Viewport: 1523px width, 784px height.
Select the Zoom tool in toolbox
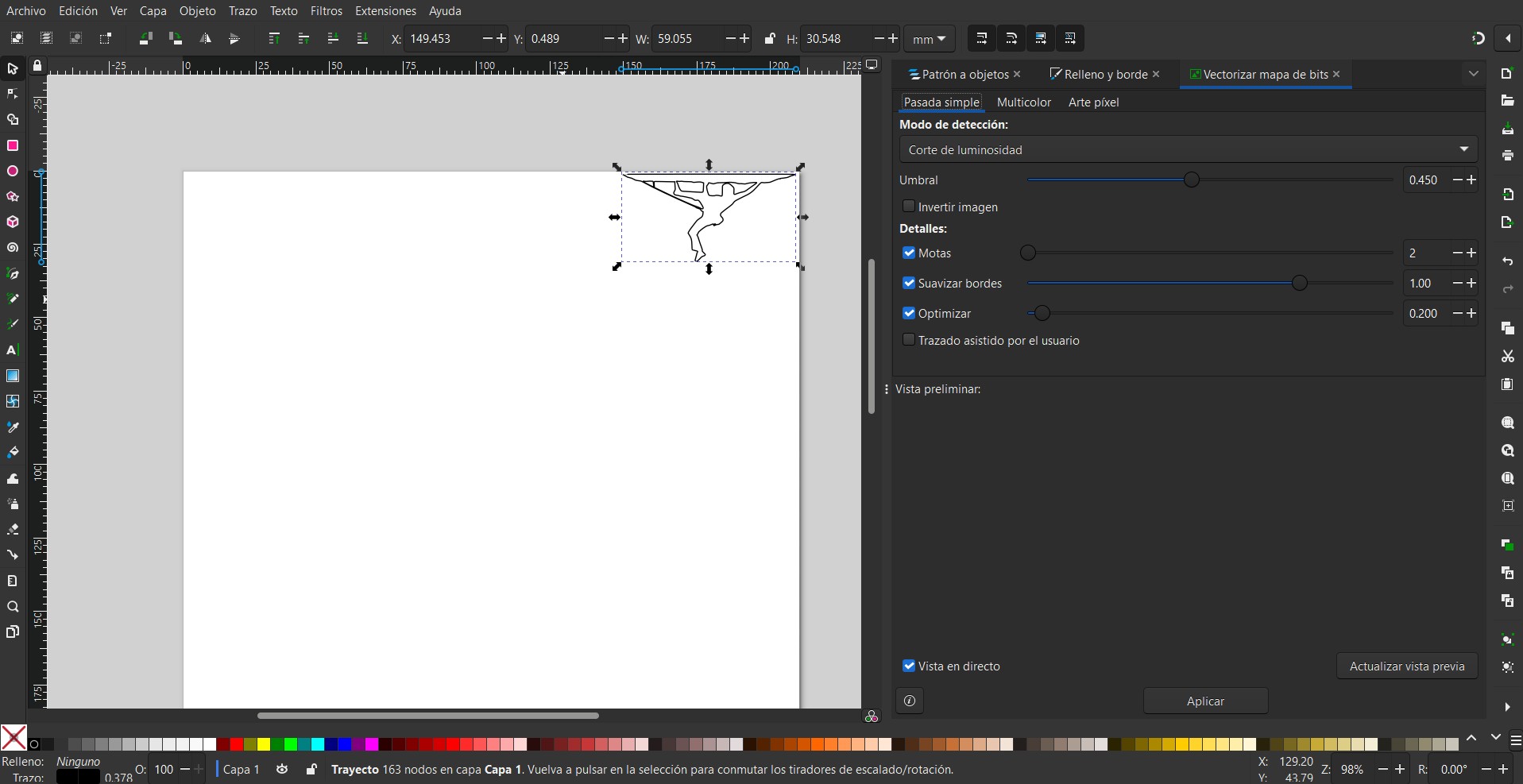click(13, 606)
